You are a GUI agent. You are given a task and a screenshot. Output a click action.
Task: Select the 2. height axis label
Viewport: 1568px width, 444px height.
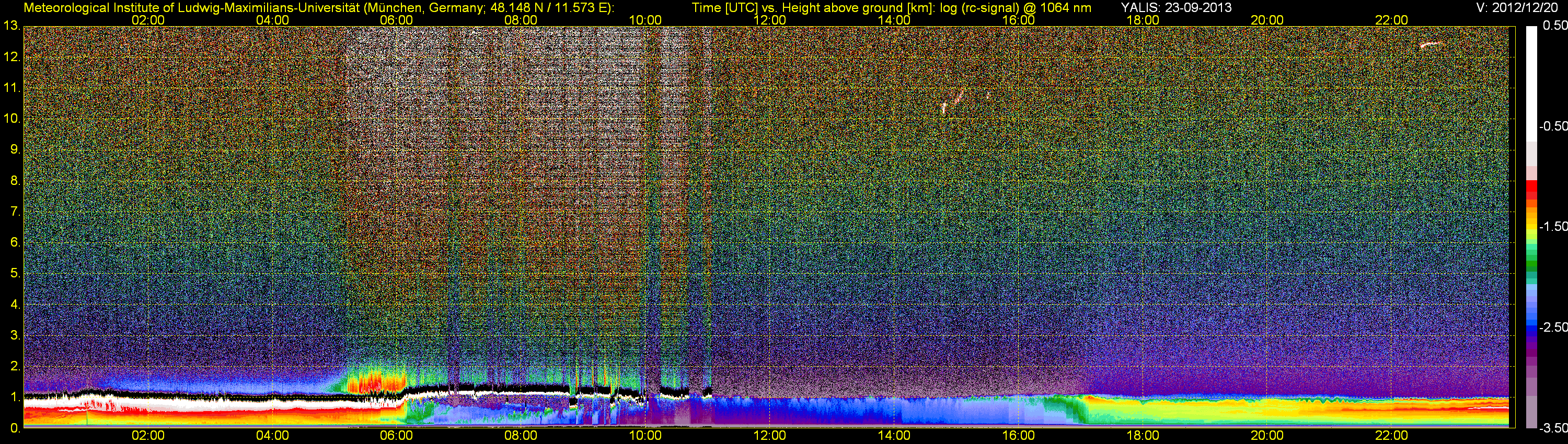click(15, 366)
